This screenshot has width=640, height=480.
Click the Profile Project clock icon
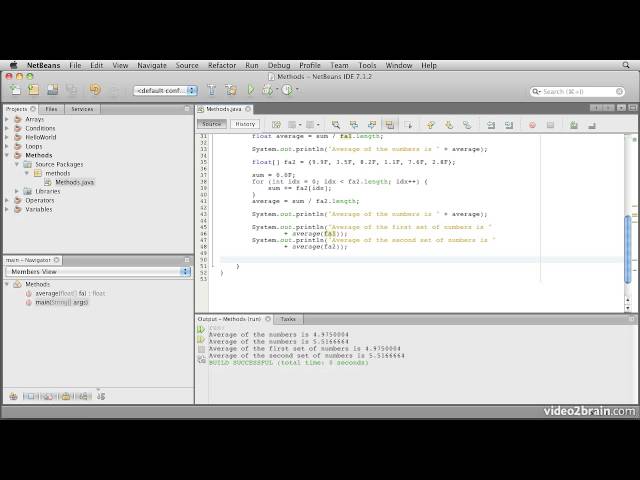(287, 90)
